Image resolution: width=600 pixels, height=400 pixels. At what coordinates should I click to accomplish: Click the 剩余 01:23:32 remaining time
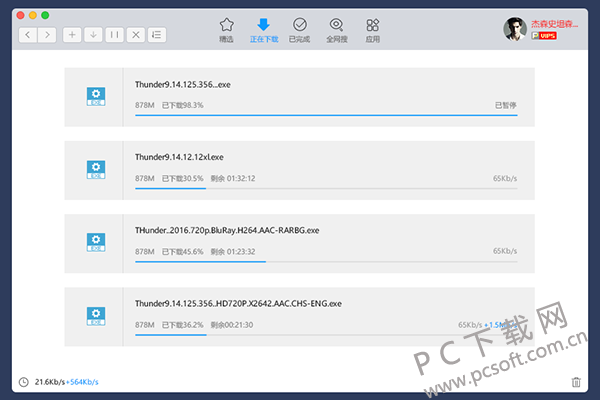pos(233,251)
